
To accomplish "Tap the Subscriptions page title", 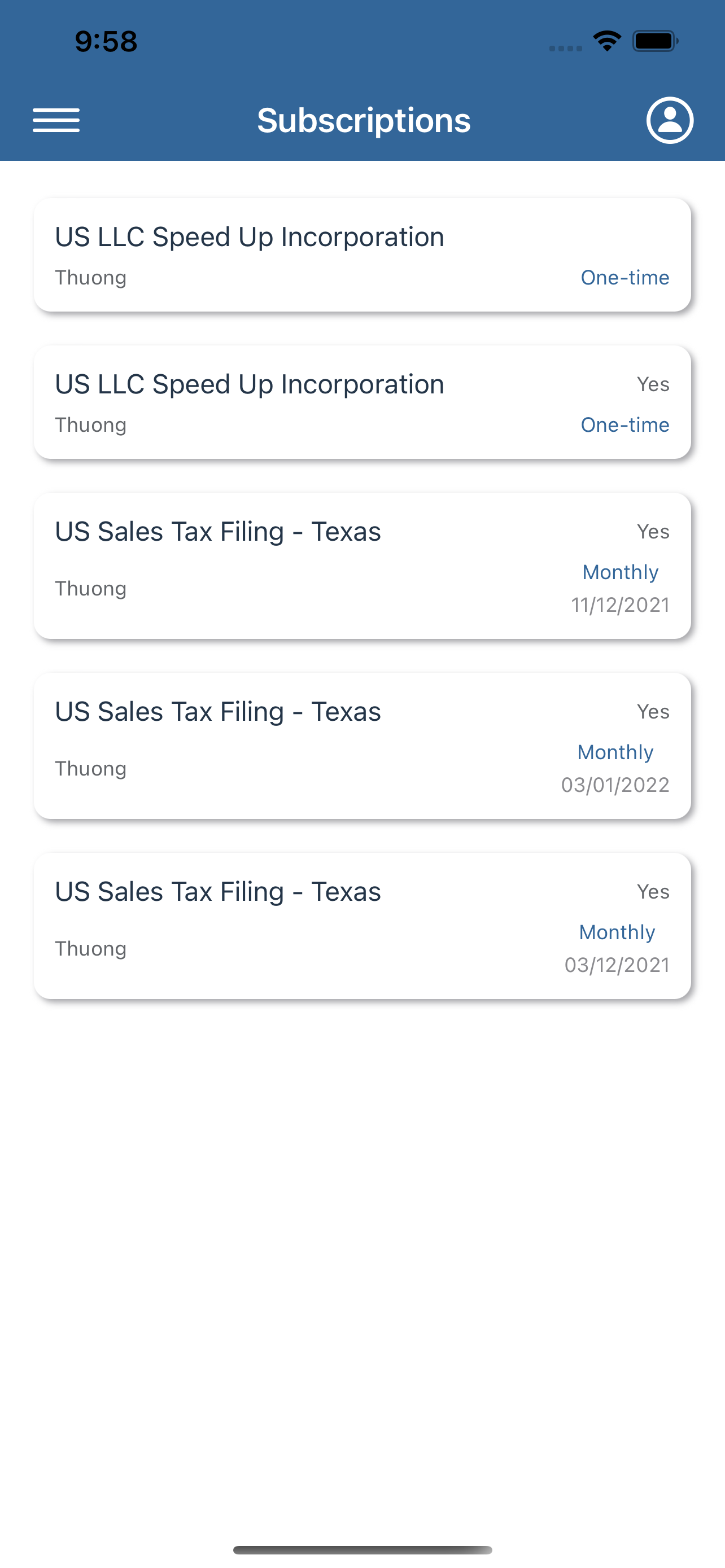I will click(364, 121).
